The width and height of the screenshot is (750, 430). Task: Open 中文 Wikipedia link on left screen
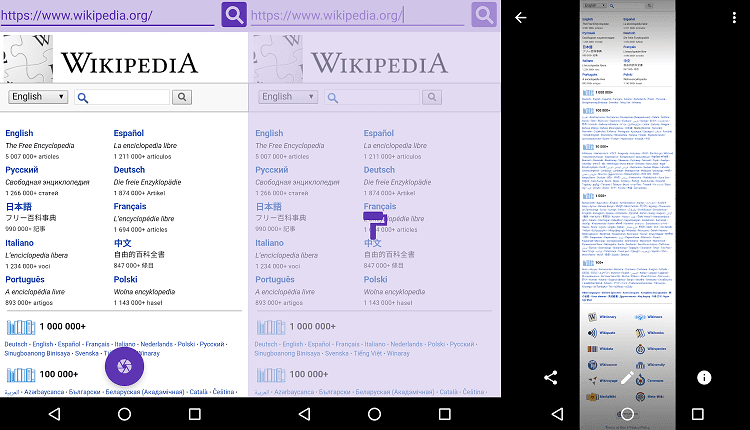coord(122,243)
